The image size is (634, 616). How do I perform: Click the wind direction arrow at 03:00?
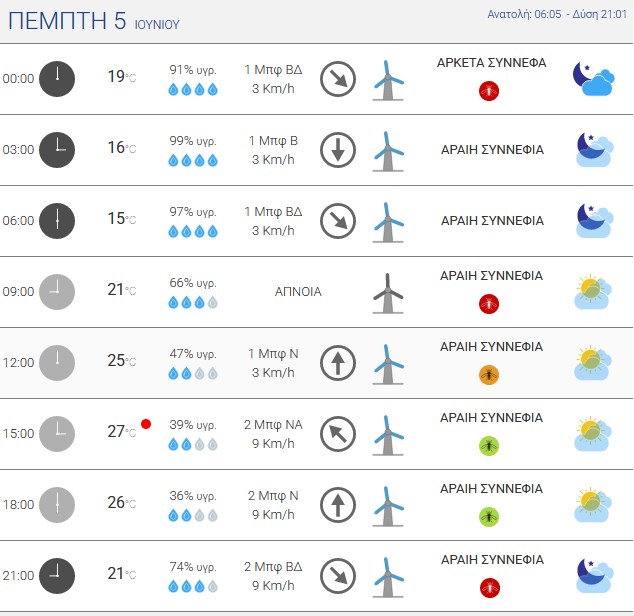click(338, 150)
